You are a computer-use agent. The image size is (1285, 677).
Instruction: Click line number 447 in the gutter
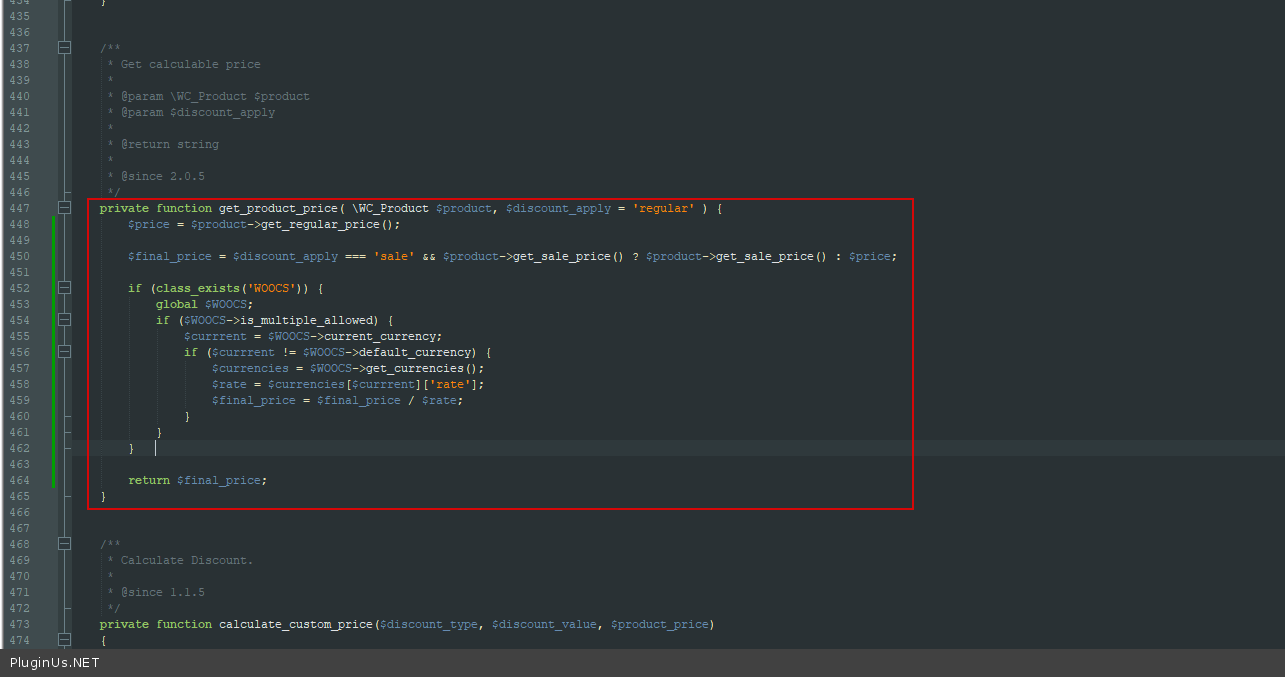click(x=19, y=208)
